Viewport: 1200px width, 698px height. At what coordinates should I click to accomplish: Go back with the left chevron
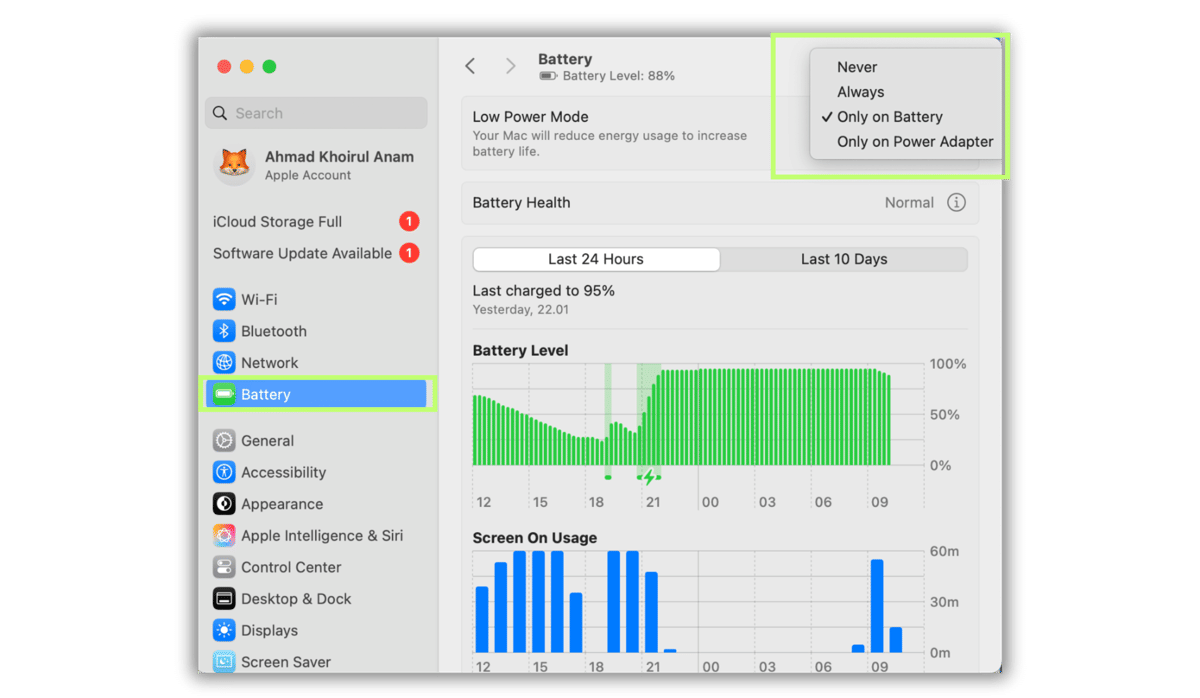click(x=470, y=66)
